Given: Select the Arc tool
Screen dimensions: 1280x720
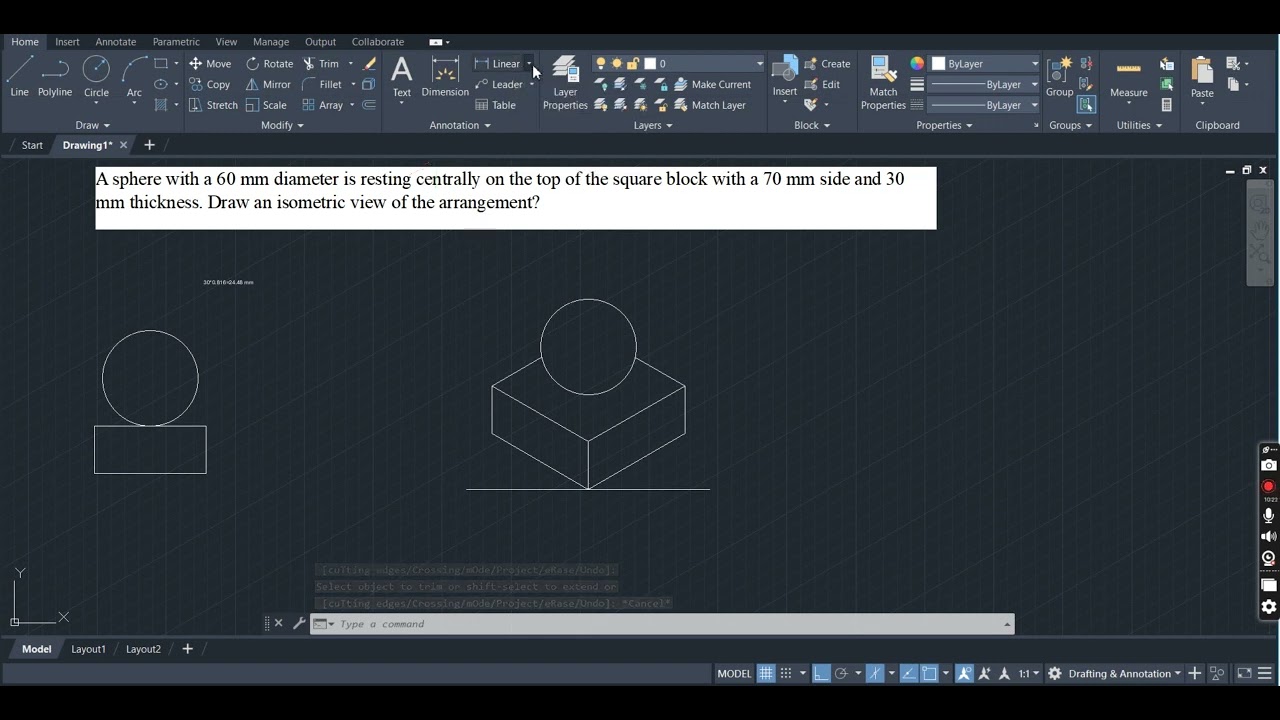Looking at the screenshot, I should pos(134,77).
